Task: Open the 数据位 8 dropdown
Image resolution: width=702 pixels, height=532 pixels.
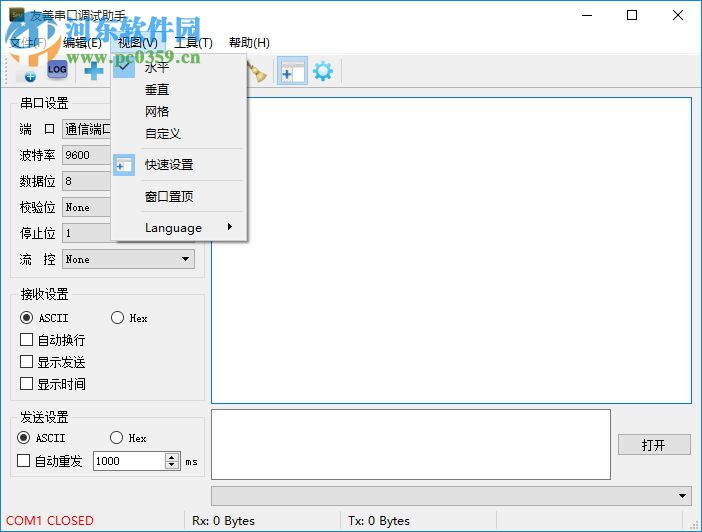Action: point(87,181)
